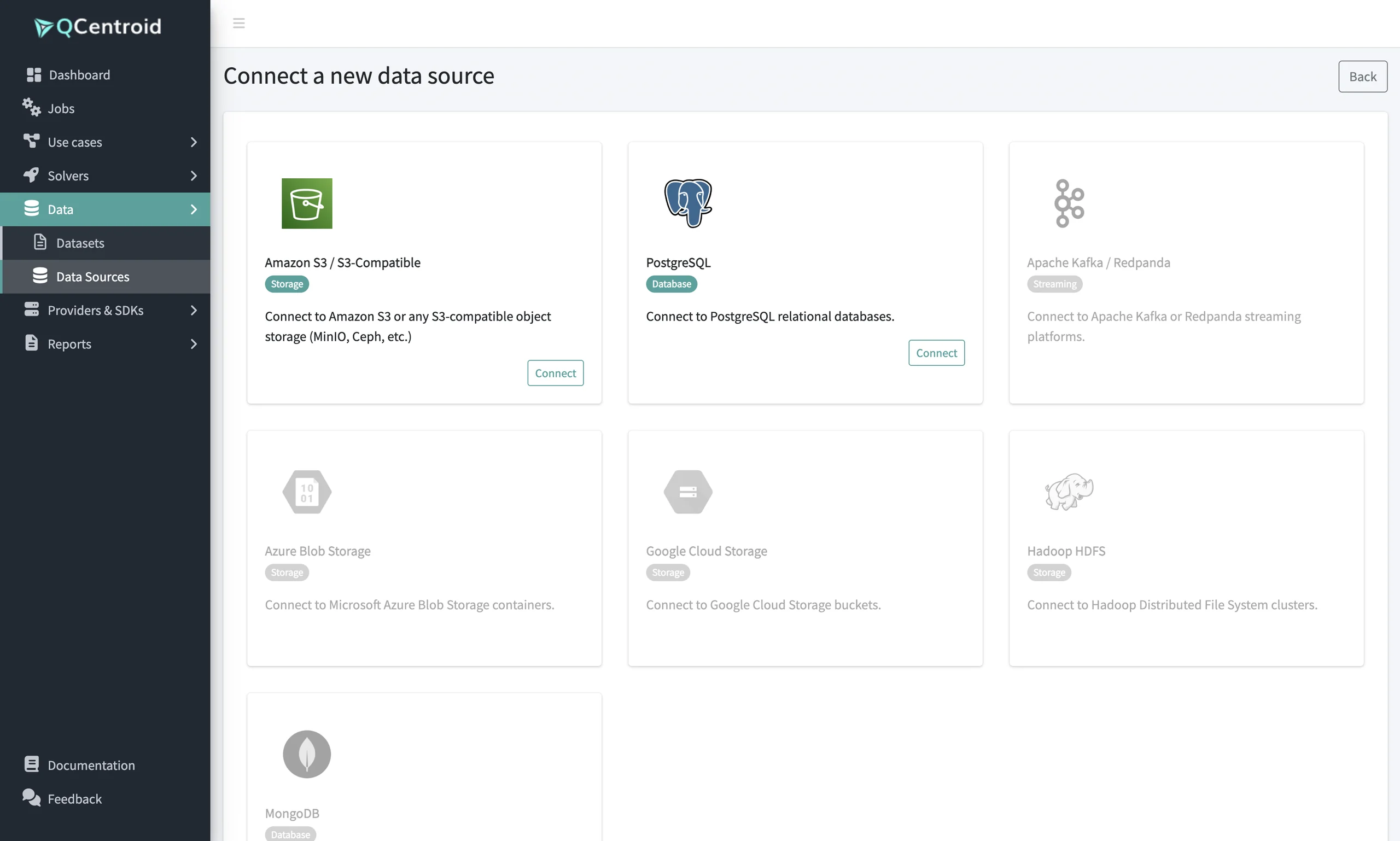Click the "Google Cloud Storage" card title

click(x=707, y=551)
